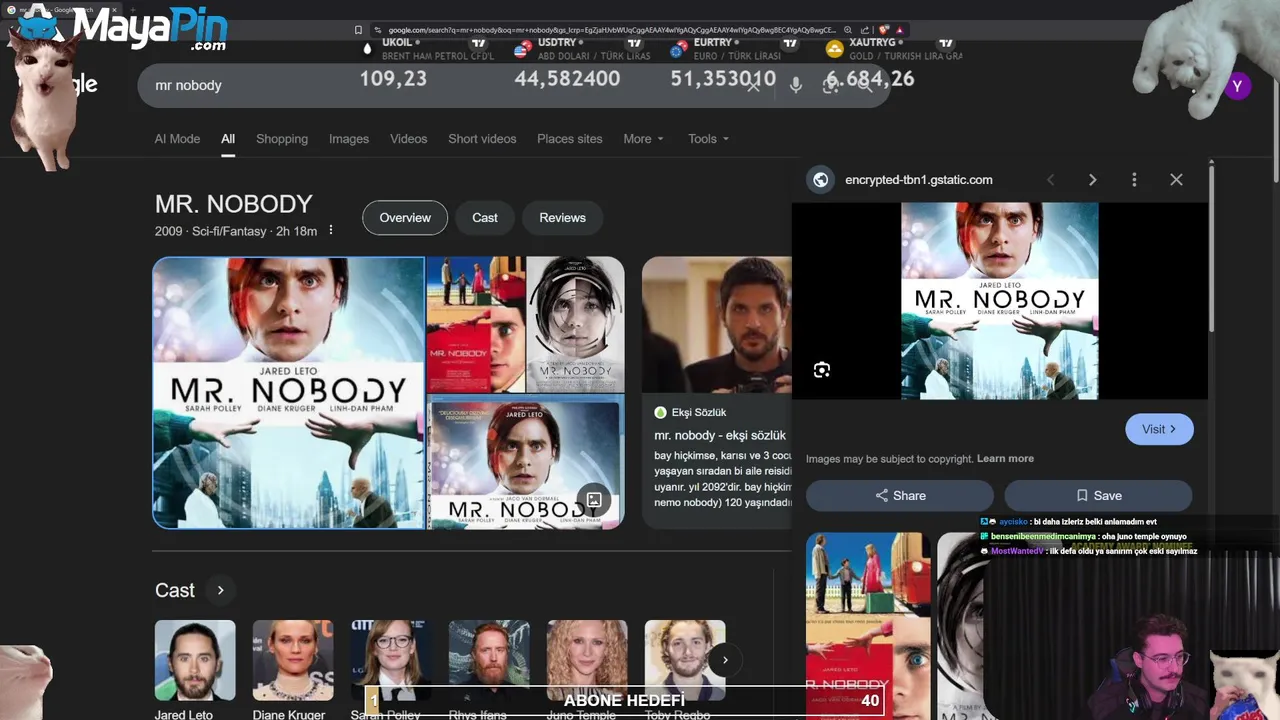
Task: Click the Ekşi Sözlük source label
Action: pyautogui.click(x=697, y=412)
